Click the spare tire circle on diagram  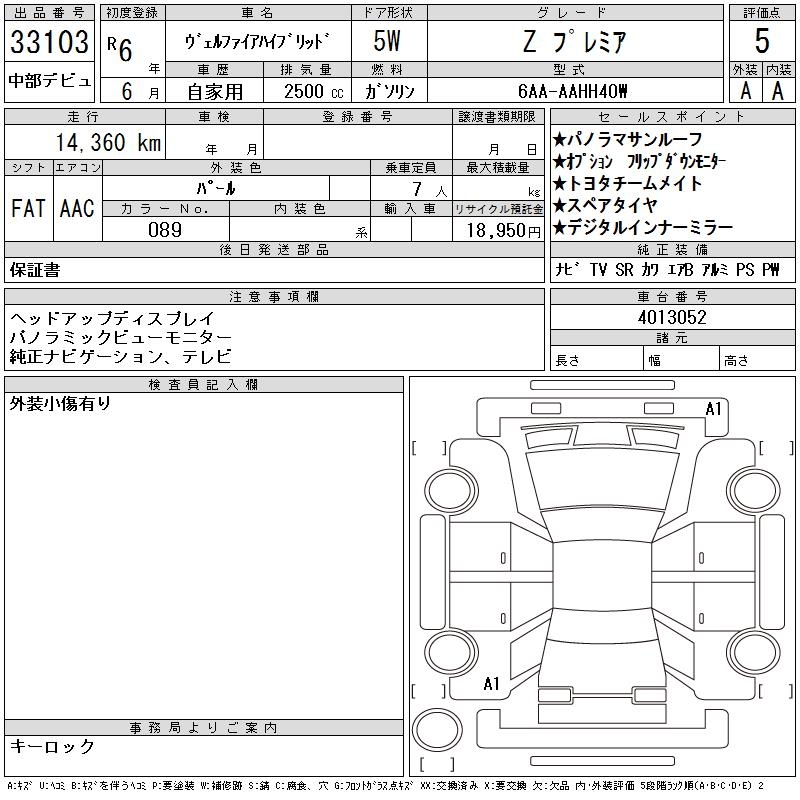coord(437,729)
